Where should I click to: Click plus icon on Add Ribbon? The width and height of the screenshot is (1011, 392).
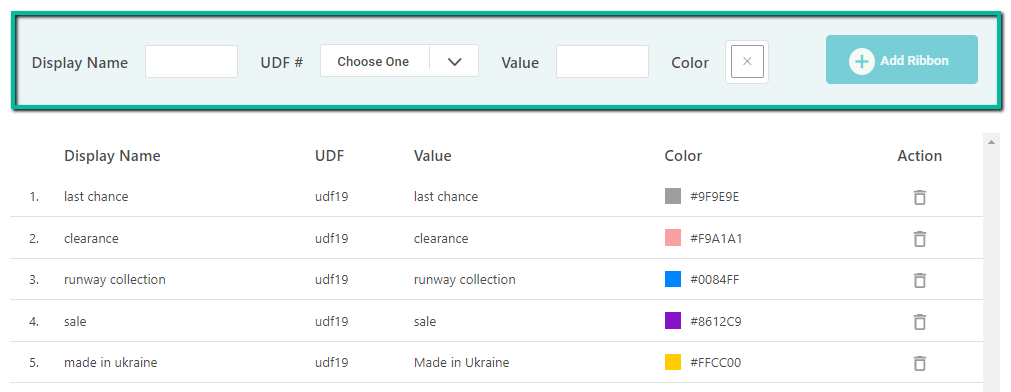[861, 61]
